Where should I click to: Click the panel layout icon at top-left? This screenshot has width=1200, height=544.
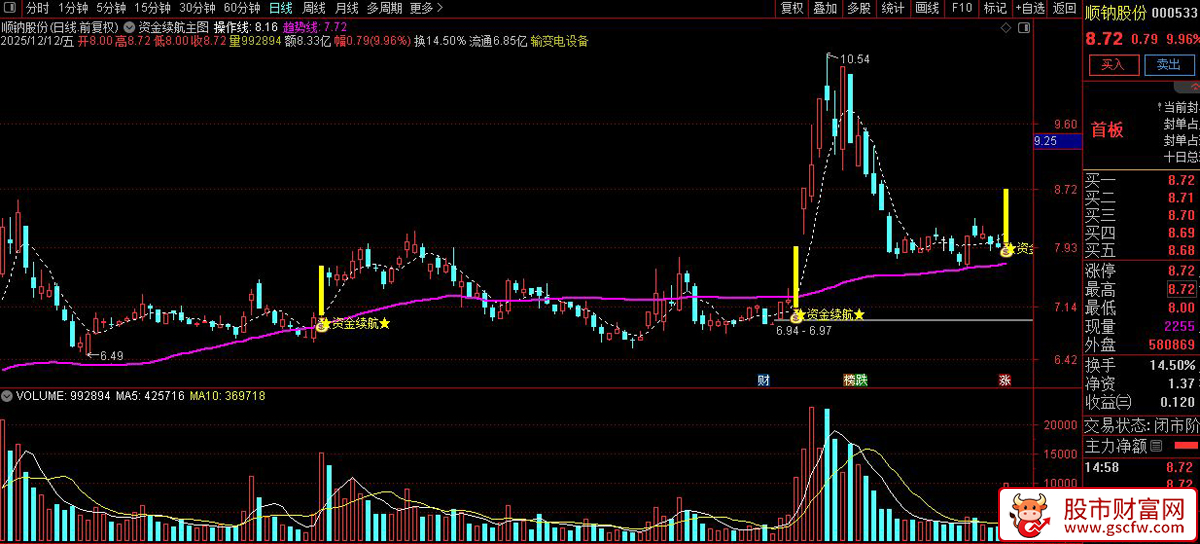(x=11, y=8)
